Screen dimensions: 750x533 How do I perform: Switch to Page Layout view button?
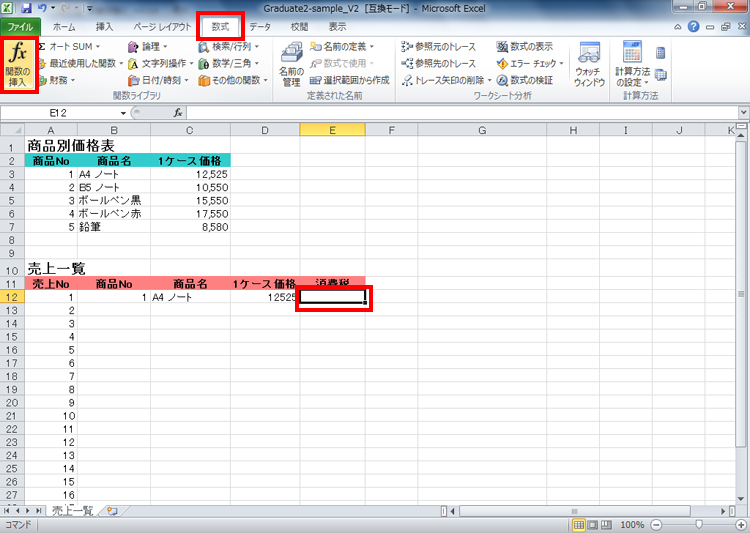tap(593, 525)
